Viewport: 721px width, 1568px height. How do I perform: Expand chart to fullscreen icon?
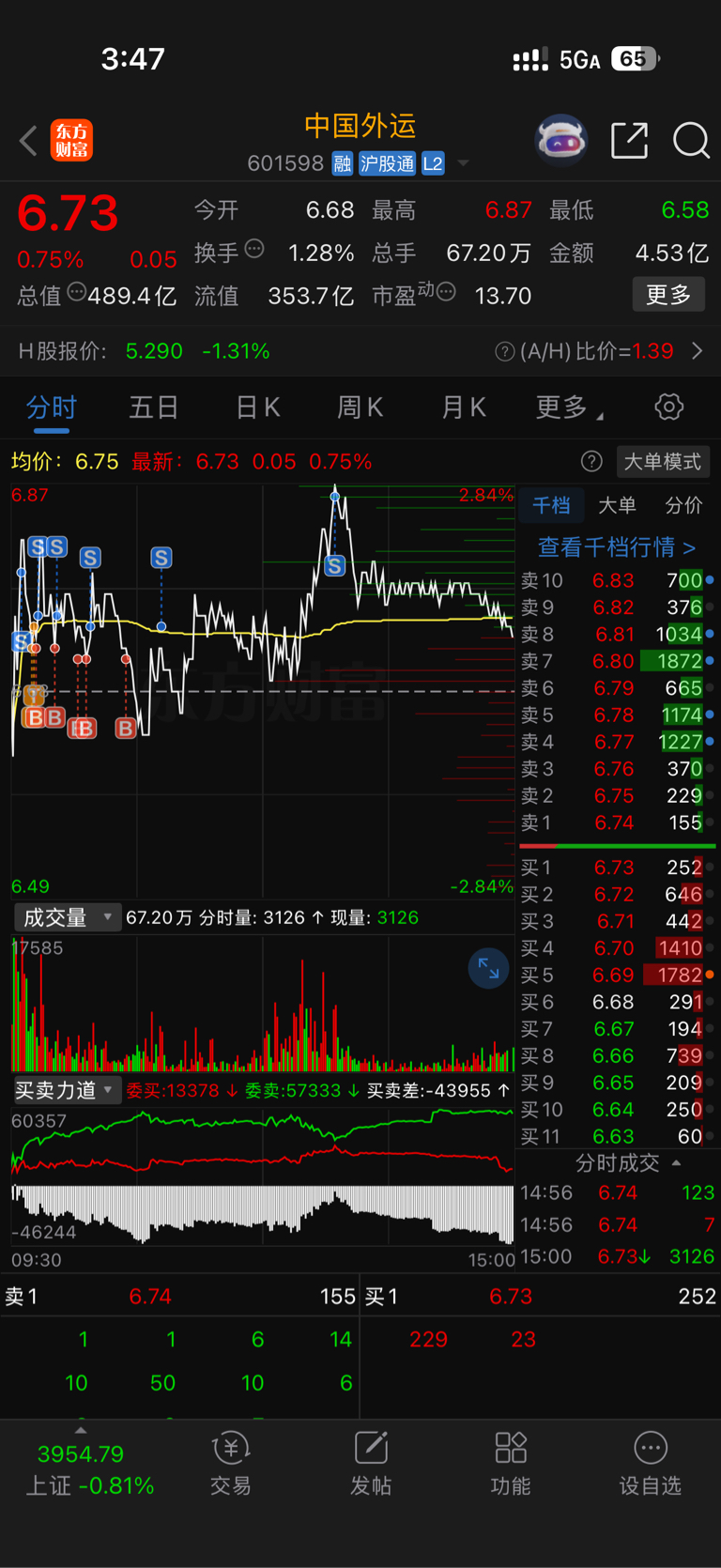click(x=489, y=968)
